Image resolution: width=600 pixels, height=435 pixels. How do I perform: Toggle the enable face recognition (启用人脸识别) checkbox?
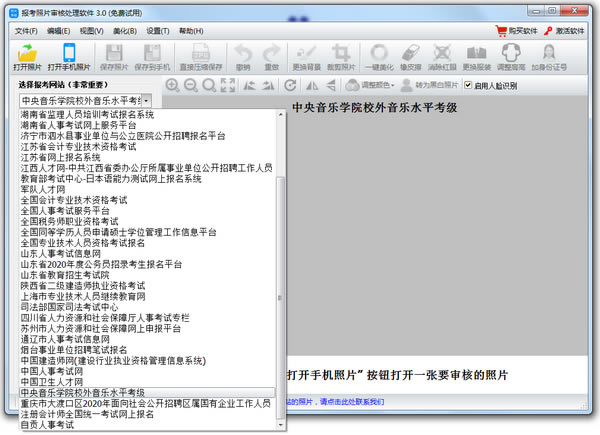pyautogui.click(x=468, y=86)
